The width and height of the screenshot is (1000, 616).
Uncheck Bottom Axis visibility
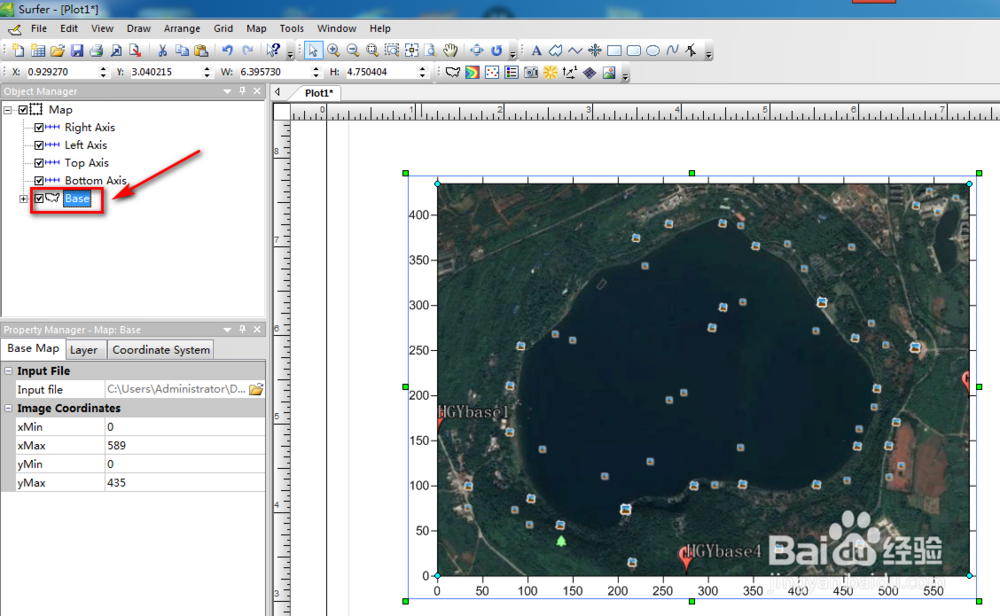(x=39, y=181)
